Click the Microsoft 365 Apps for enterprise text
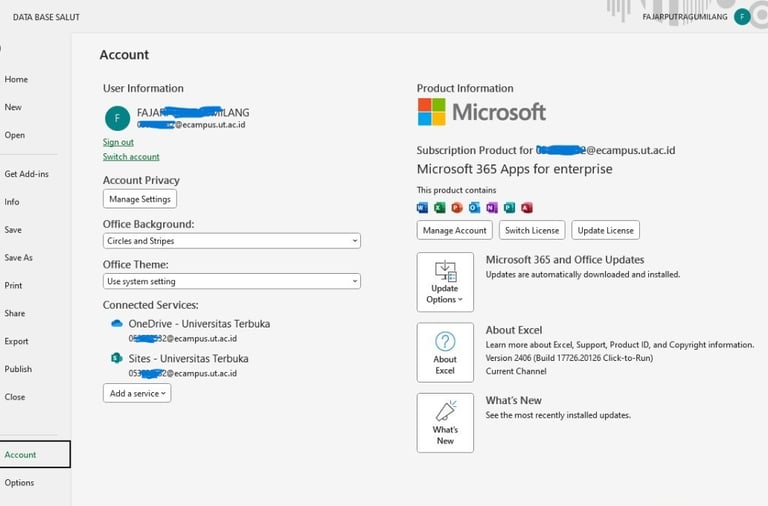 click(514, 169)
